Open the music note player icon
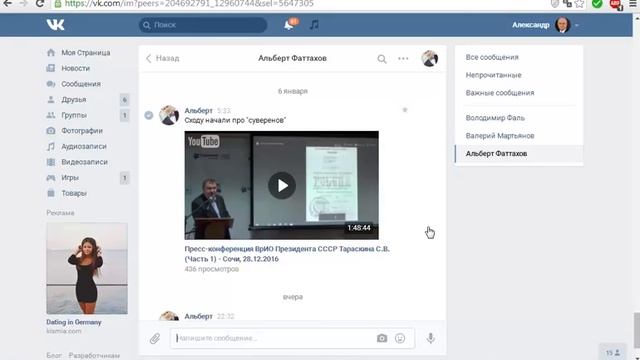This screenshot has width=640, height=360. (x=314, y=24)
